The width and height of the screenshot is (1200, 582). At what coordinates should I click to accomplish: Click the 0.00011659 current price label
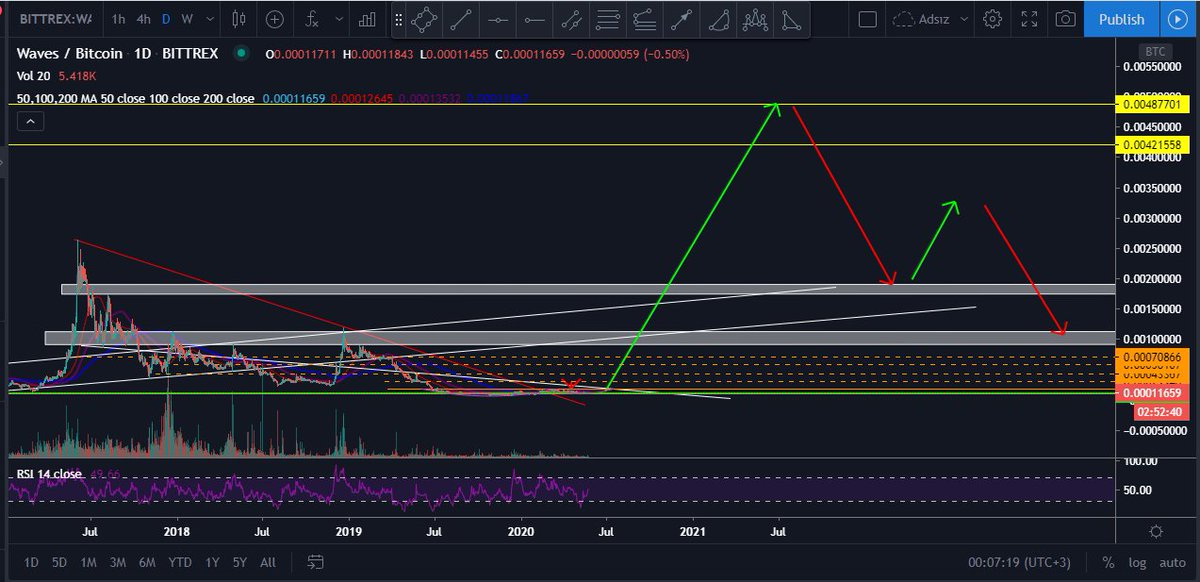click(x=1151, y=395)
